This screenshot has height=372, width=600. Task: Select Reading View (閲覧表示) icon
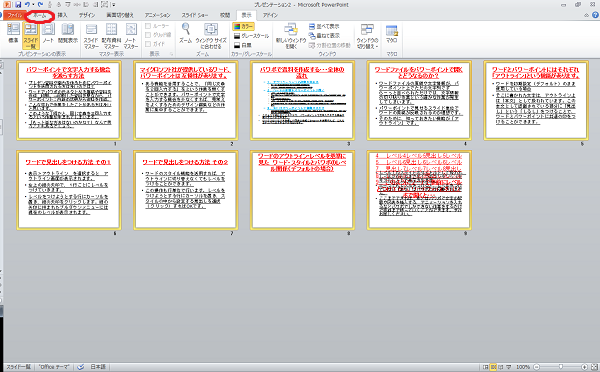[x=68, y=33]
